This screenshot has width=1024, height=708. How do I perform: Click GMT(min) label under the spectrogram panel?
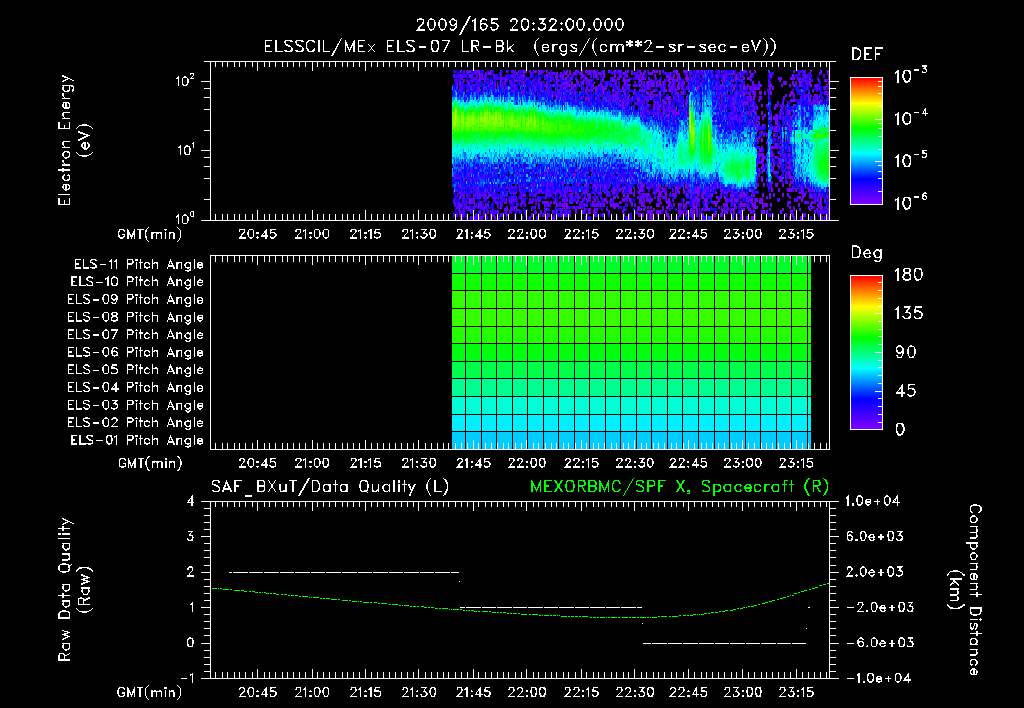pos(150,234)
